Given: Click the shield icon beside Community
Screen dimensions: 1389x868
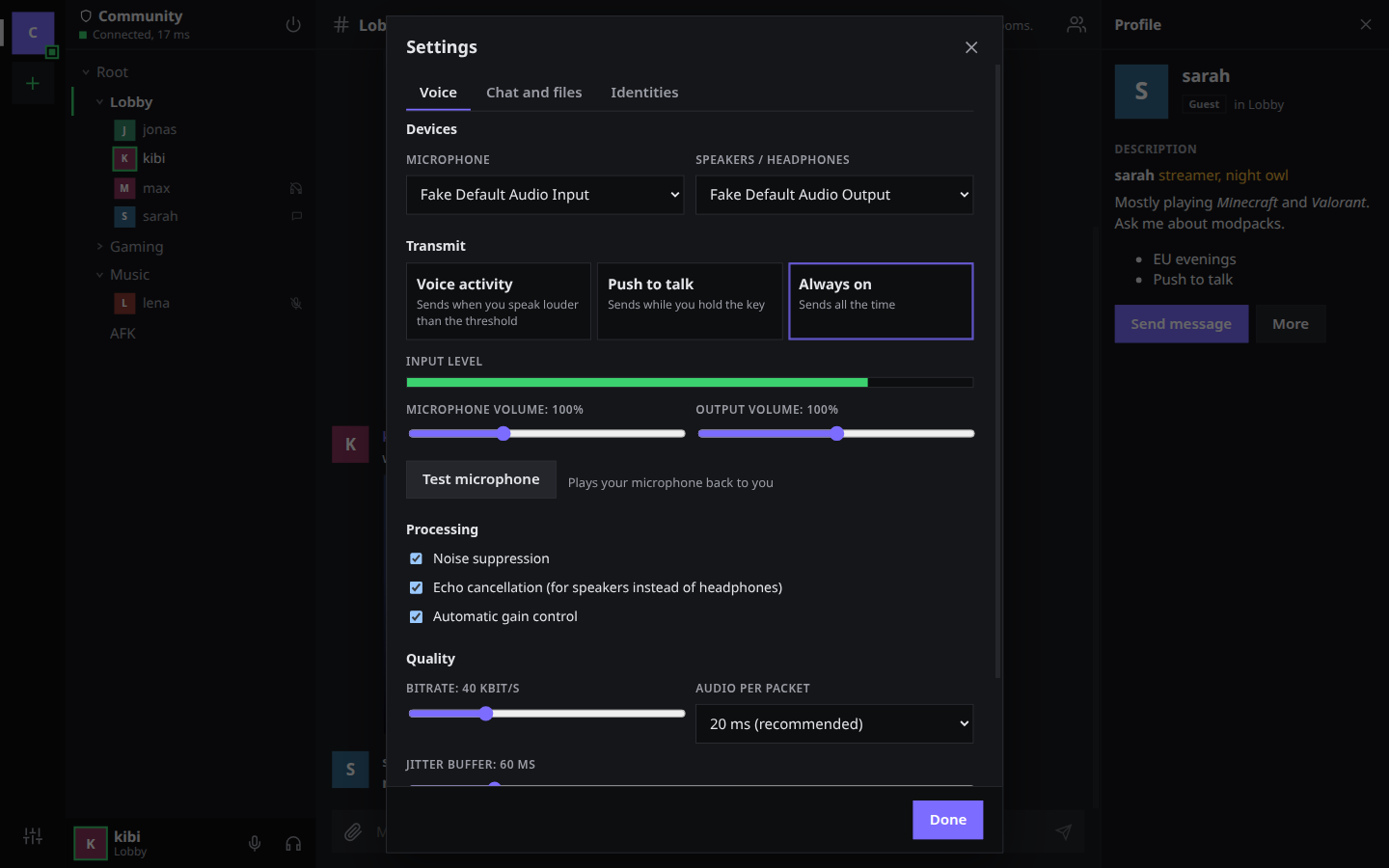Looking at the screenshot, I should 86,16.
